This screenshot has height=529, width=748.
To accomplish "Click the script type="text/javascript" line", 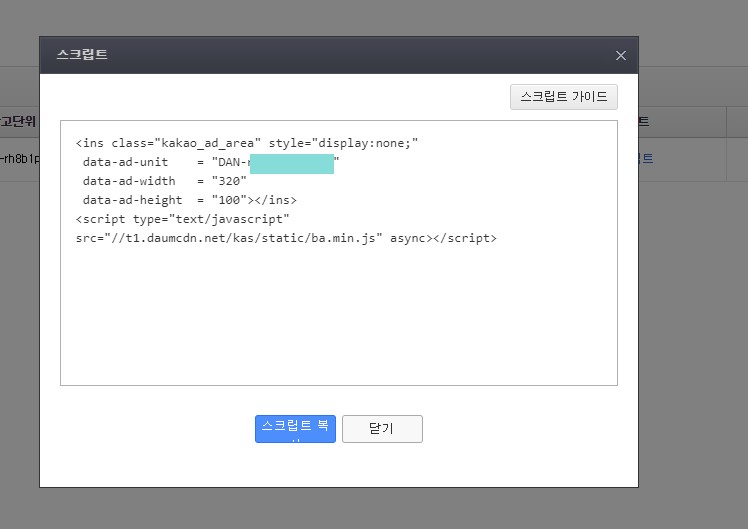I will tap(182, 219).
